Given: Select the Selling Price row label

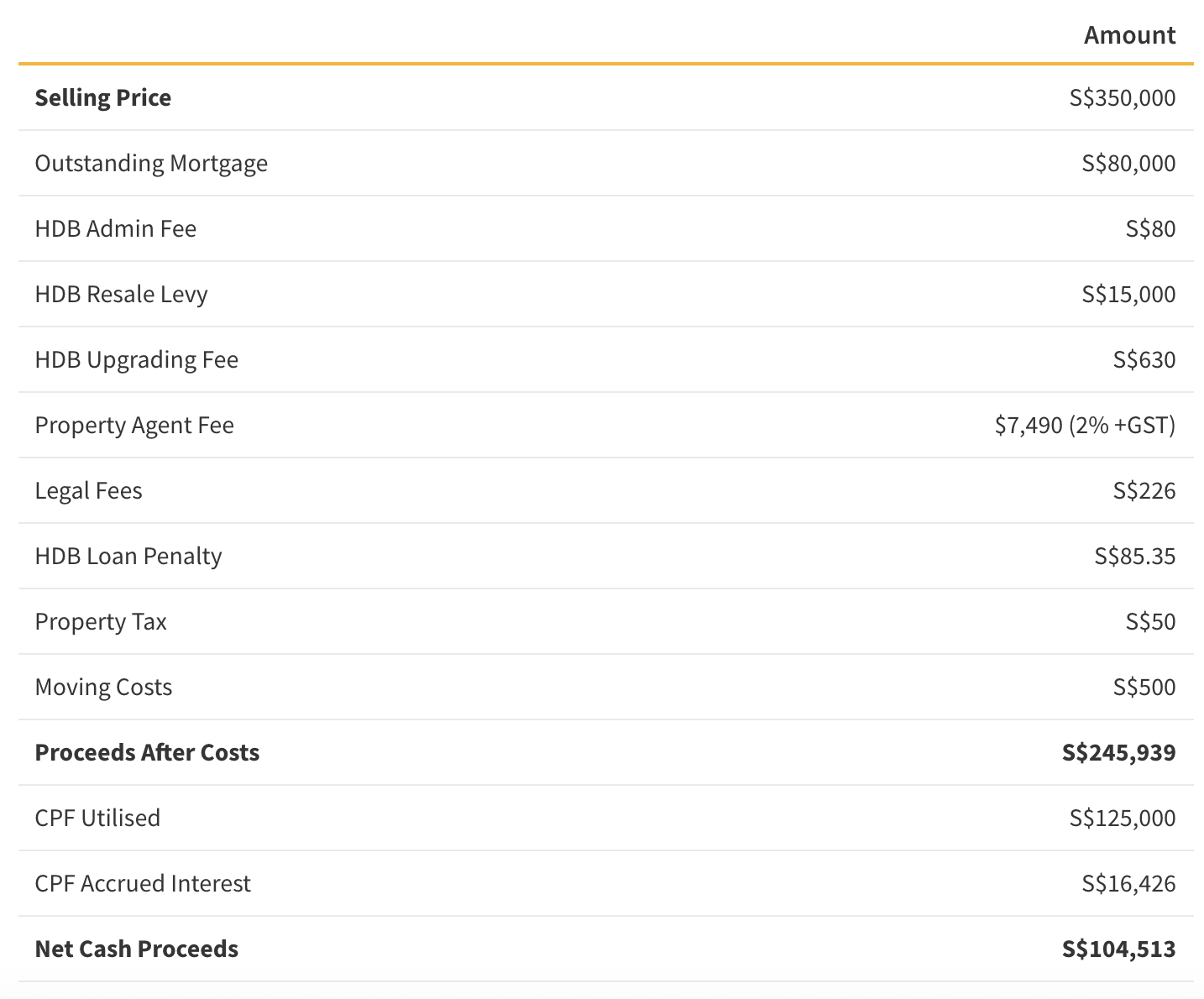Looking at the screenshot, I should pos(102,97).
